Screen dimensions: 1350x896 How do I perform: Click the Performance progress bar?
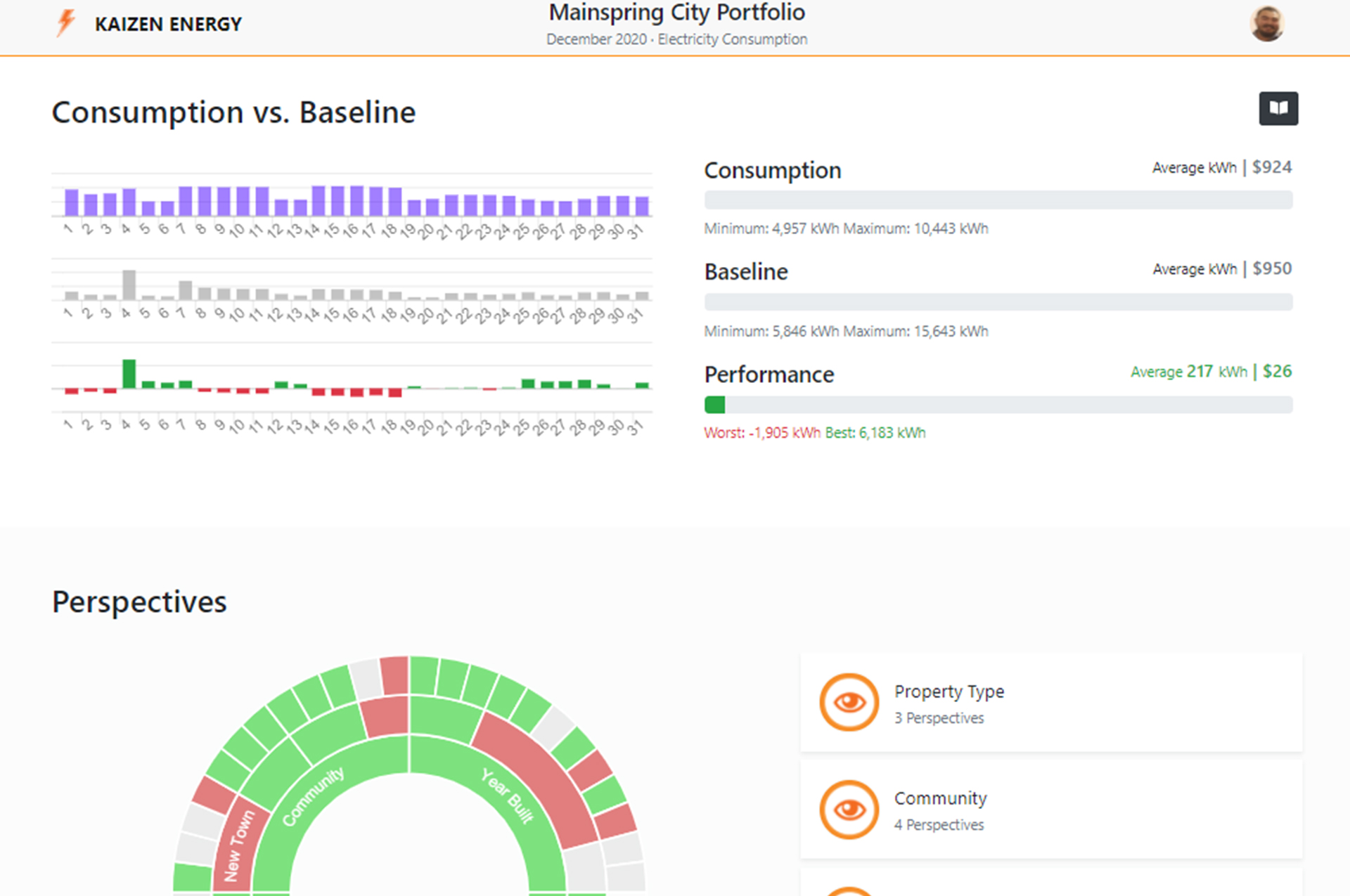click(998, 405)
